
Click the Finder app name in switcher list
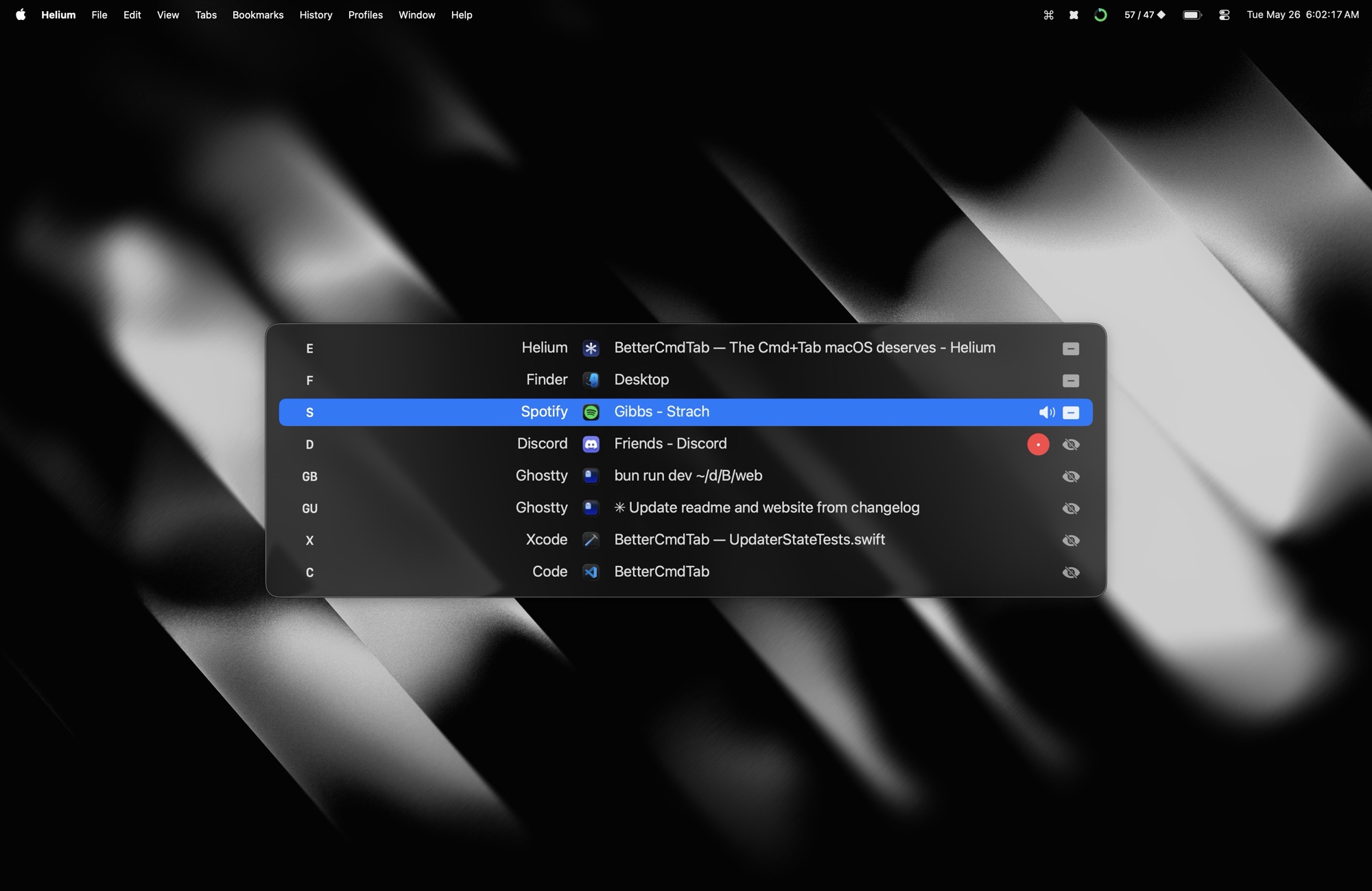point(547,380)
